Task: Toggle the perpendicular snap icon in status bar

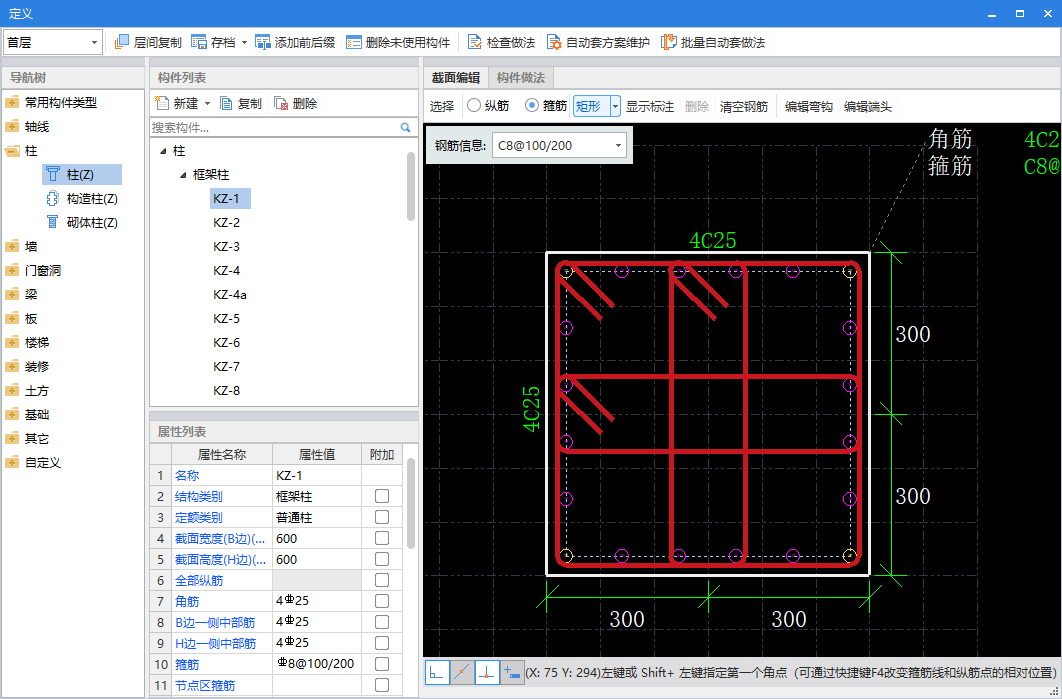Action: point(486,672)
